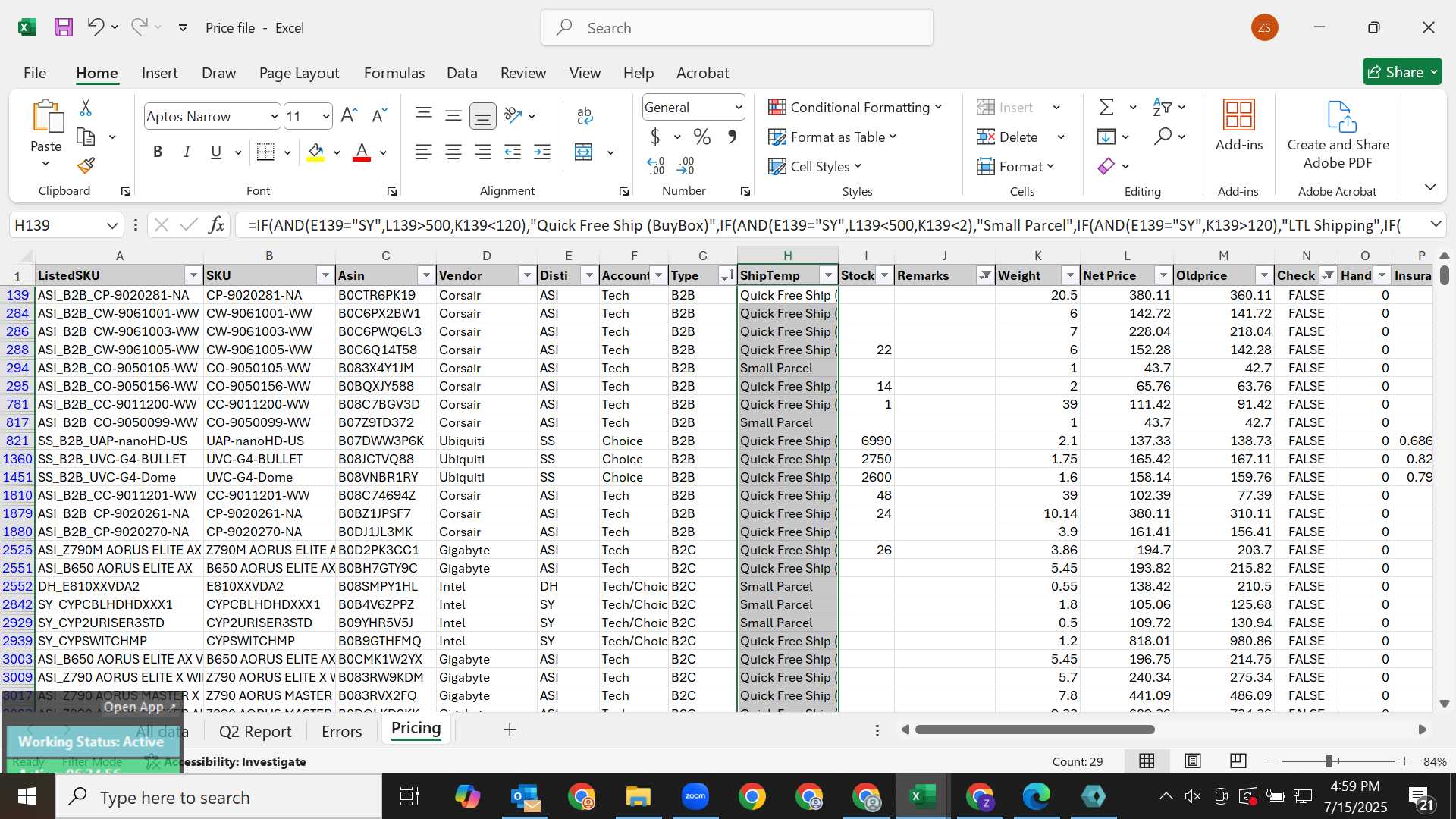This screenshot has width=1456, height=819.
Task: Click Decrease Font Size icon
Action: [379, 115]
